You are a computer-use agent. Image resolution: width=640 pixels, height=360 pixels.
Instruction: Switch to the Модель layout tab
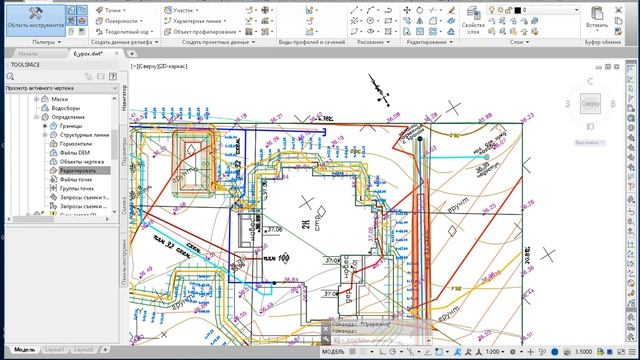pos(24,350)
